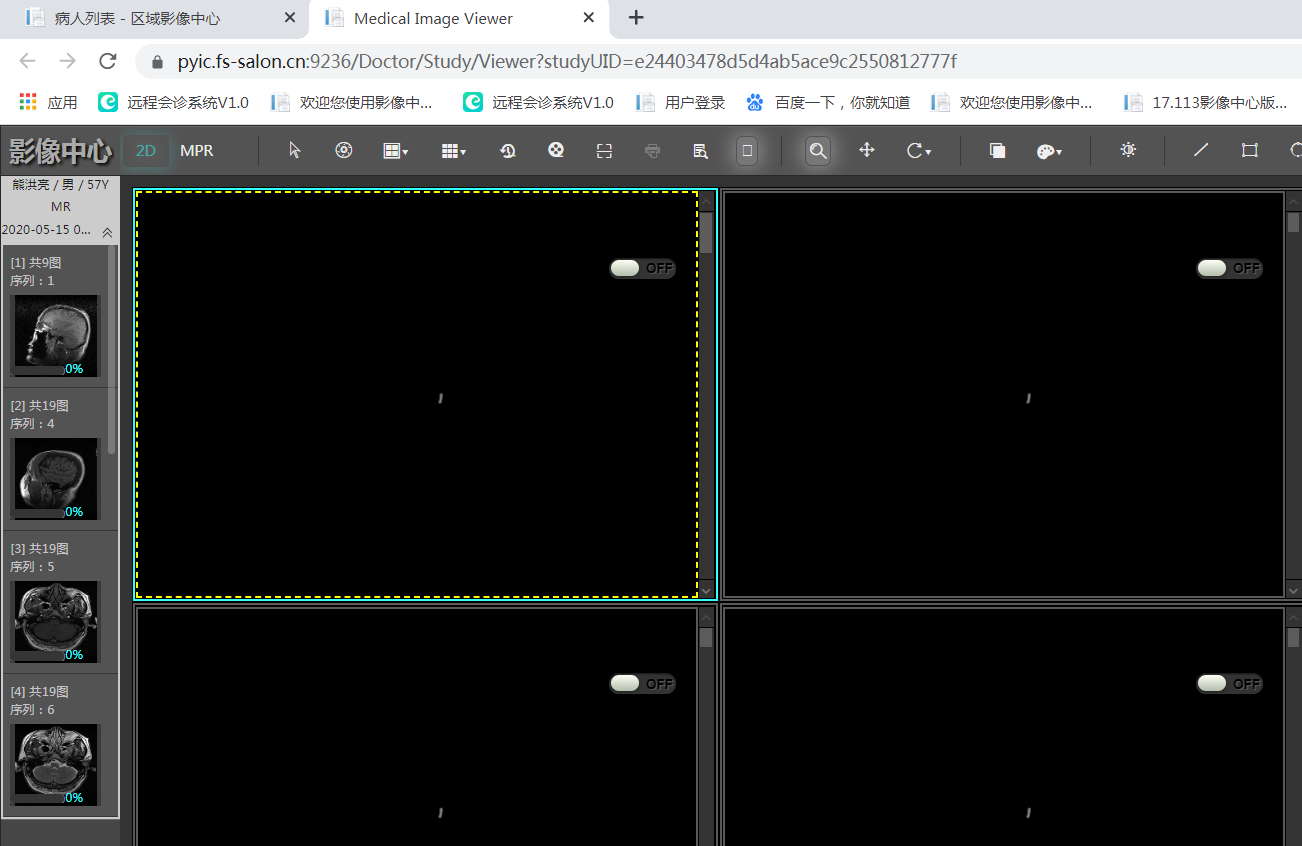Toggle the OFF switch in top-right viewport
Screen dimensions: 1302x846
tap(1229, 268)
